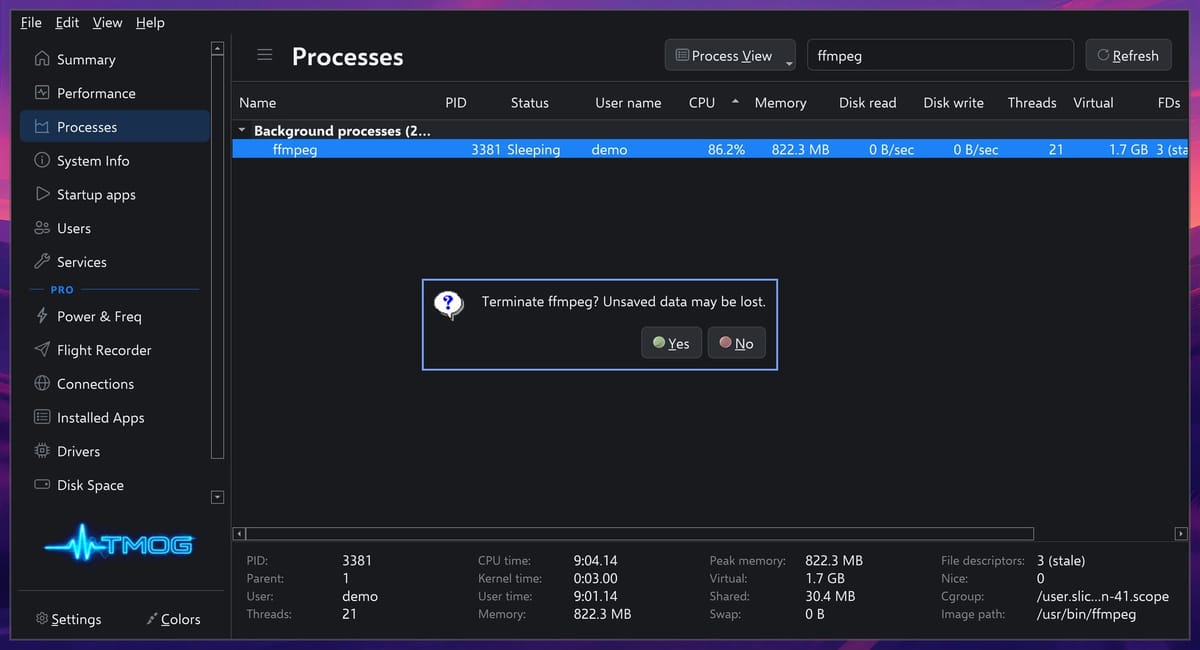Click sidebar scroll up arrow
Viewport: 1200px width, 650px height.
[x=218, y=47]
